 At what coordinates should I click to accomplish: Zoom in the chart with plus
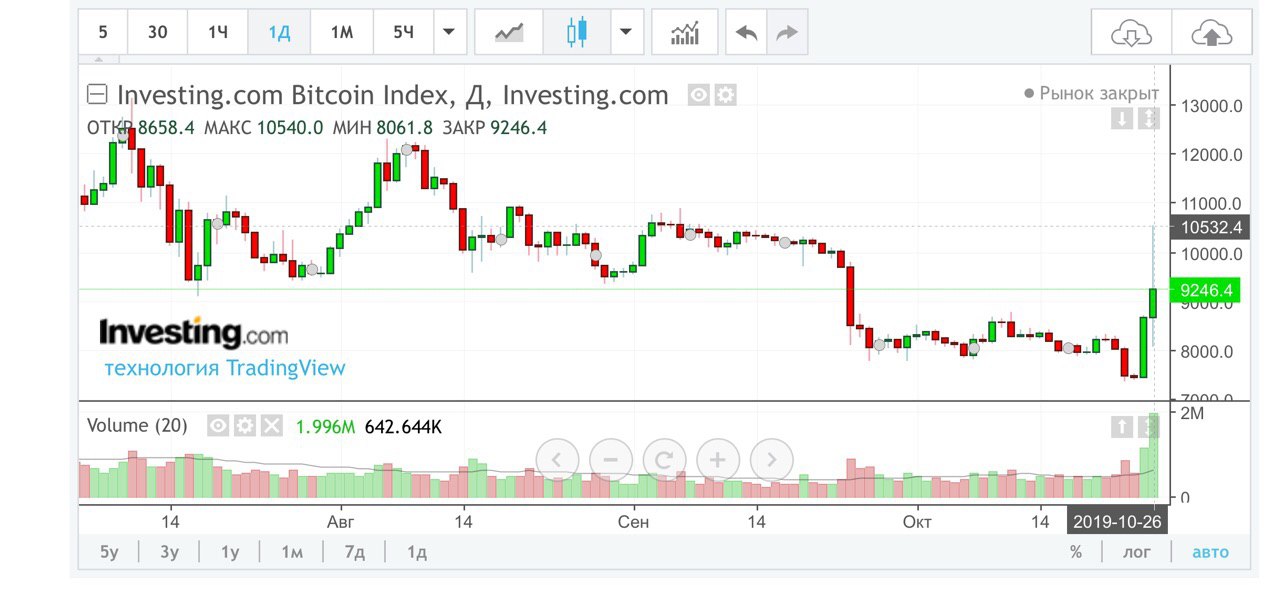click(x=717, y=460)
